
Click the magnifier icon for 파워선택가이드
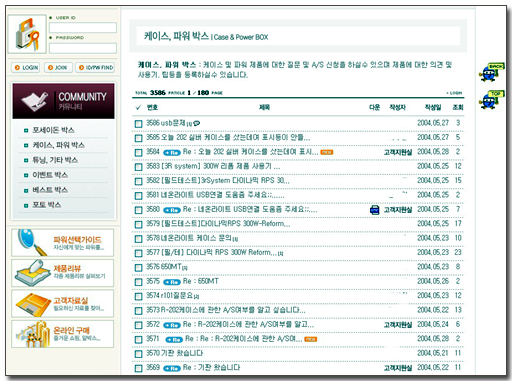pos(31,242)
